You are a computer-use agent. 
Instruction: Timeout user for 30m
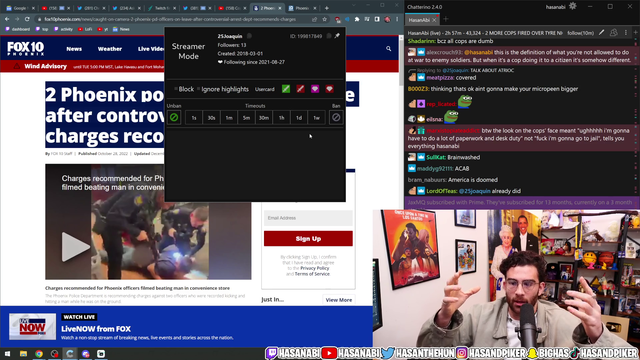264,118
